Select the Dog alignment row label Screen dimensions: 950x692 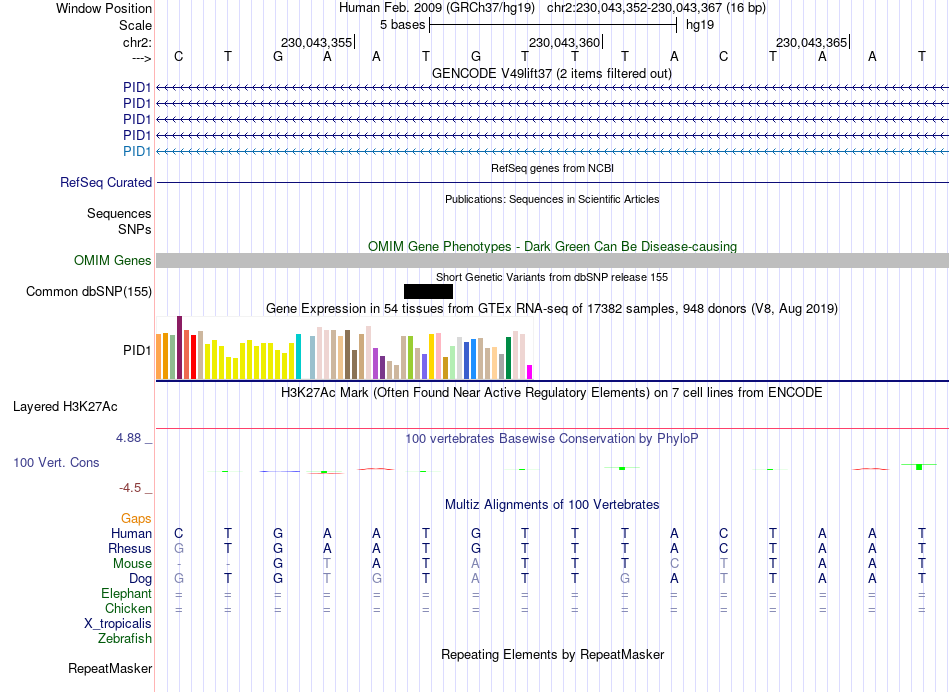pos(140,579)
